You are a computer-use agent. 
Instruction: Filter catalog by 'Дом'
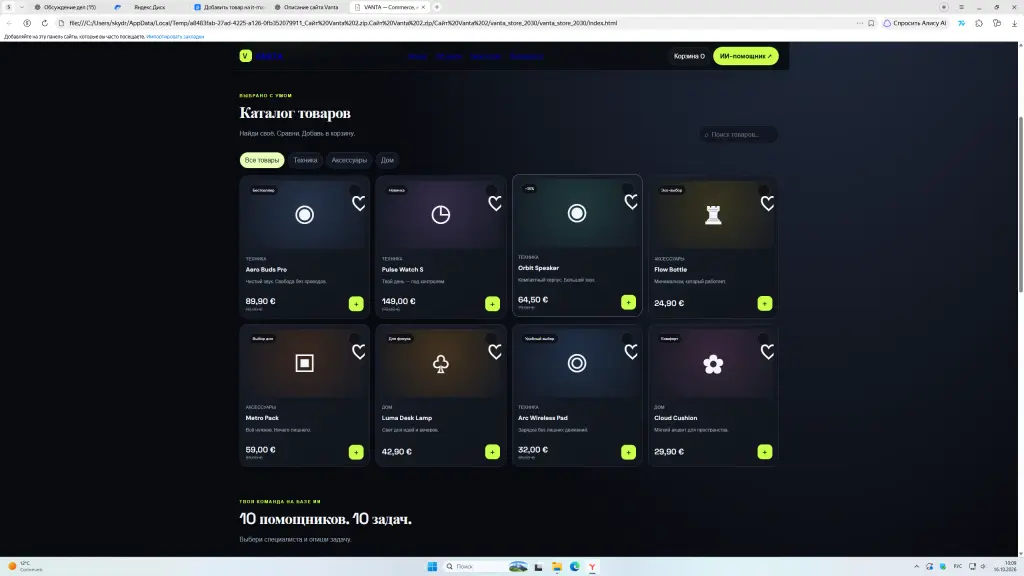point(387,160)
